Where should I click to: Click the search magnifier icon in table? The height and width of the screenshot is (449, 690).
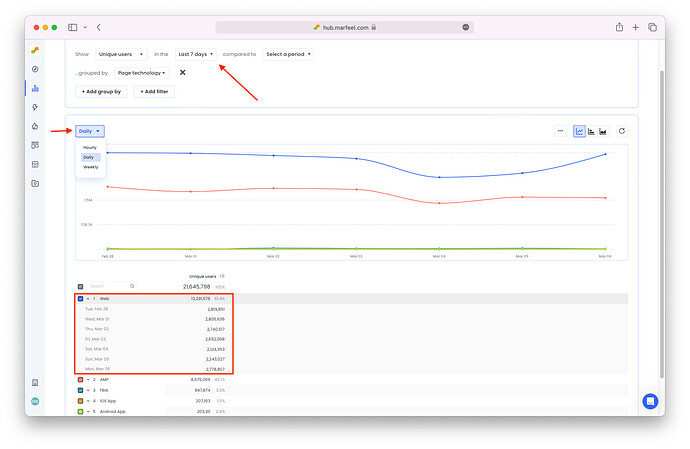[132, 286]
